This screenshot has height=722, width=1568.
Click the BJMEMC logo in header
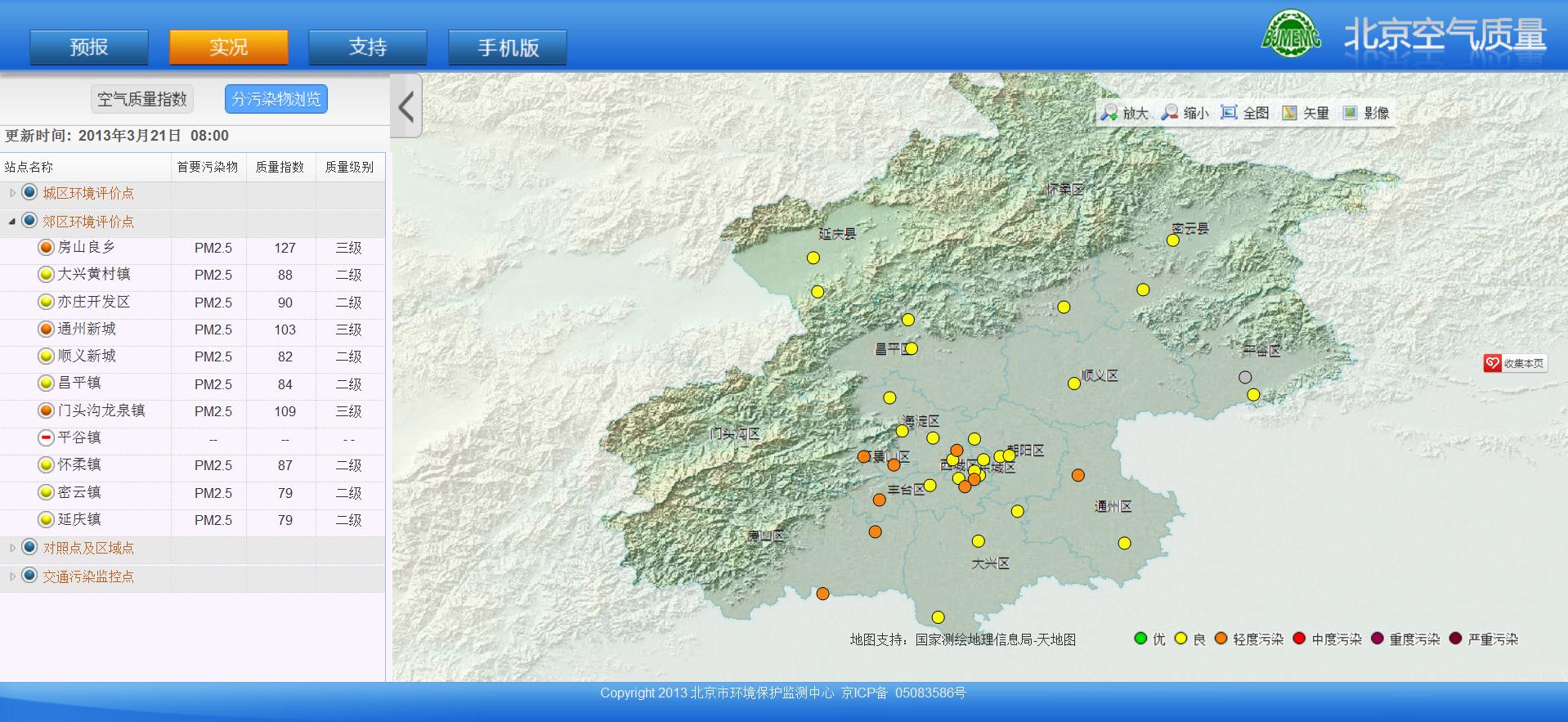(x=1291, y=36)
